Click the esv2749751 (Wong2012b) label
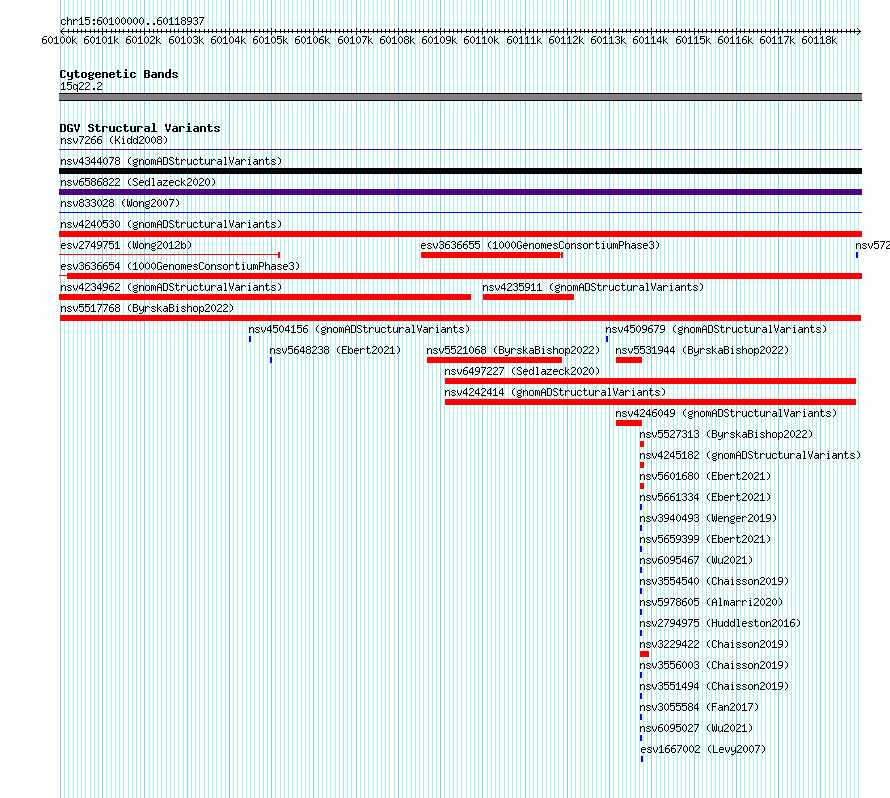This screenshot has height=798, width=890. tap(126, 245)
